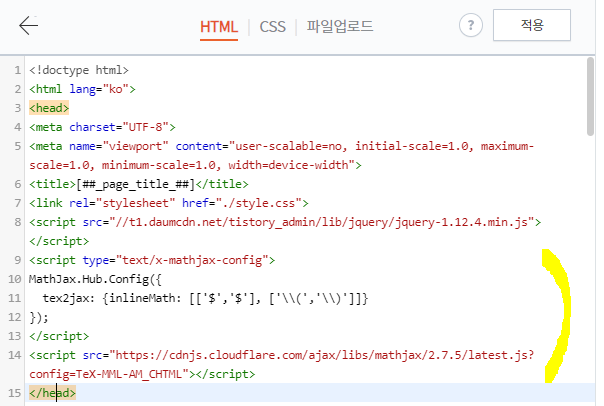604x406 pixels.
Task: Click the link rel="stylesheet" line
Action: (169, 203)
